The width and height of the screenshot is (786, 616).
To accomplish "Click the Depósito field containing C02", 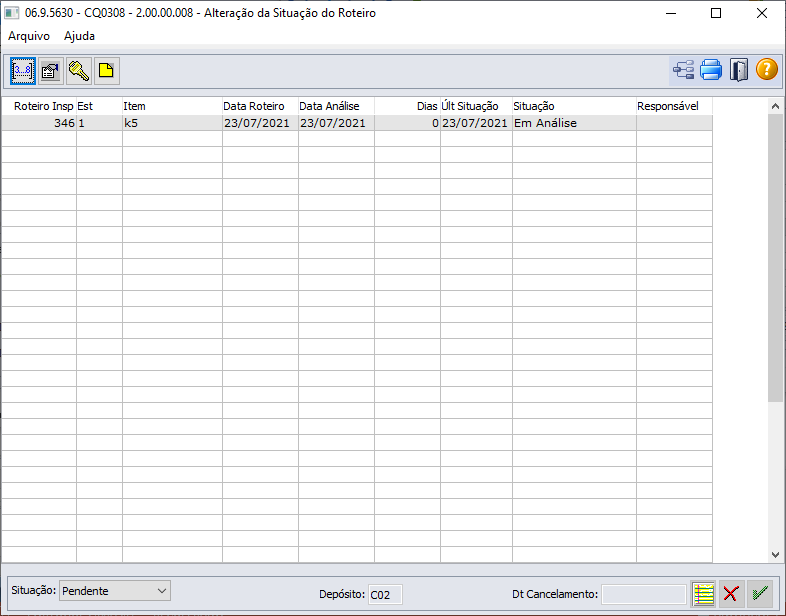I will pos(385,595).
